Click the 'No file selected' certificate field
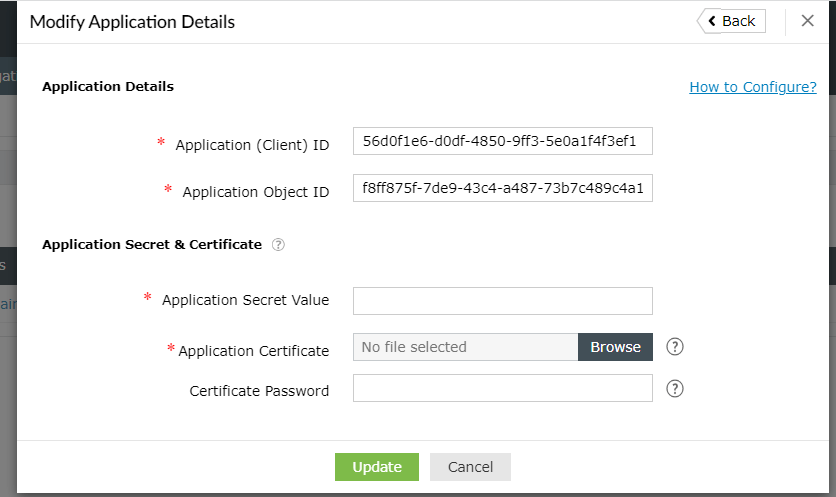 coord(465,347)
